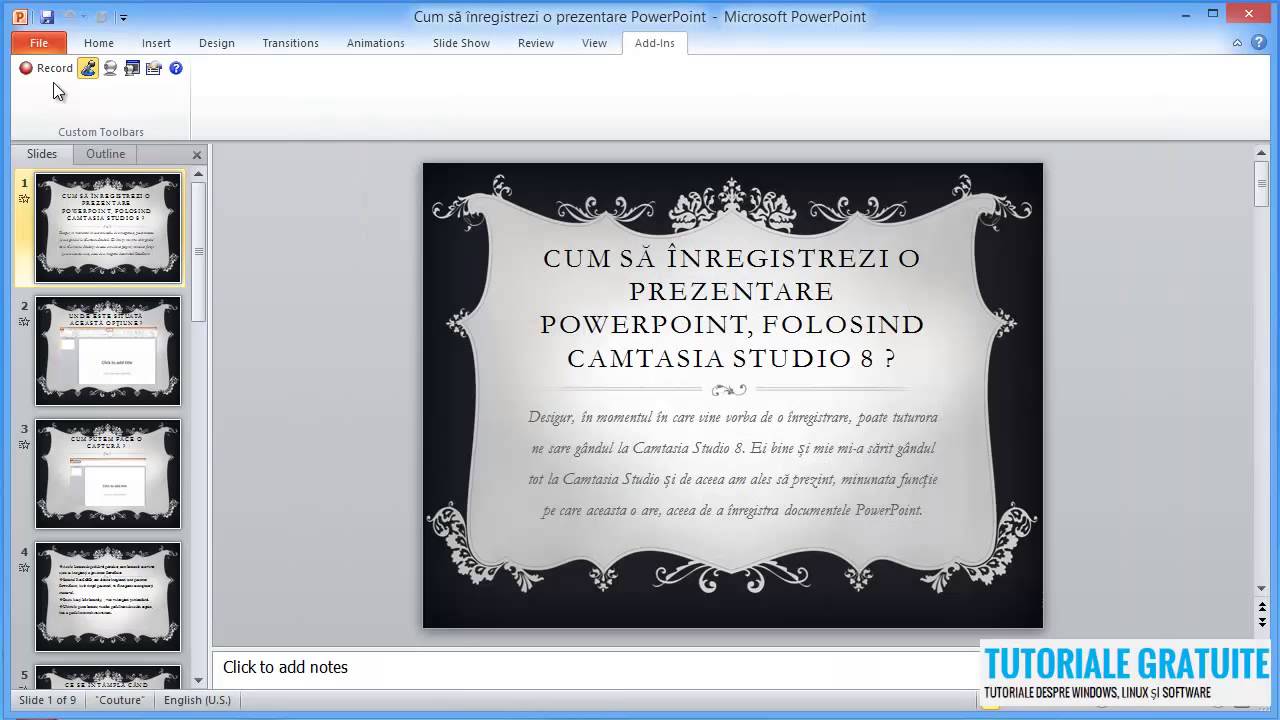Select partially visible slide 5 thumbnail
This screenshot has height=720, width=1280.
click(108, 677)
